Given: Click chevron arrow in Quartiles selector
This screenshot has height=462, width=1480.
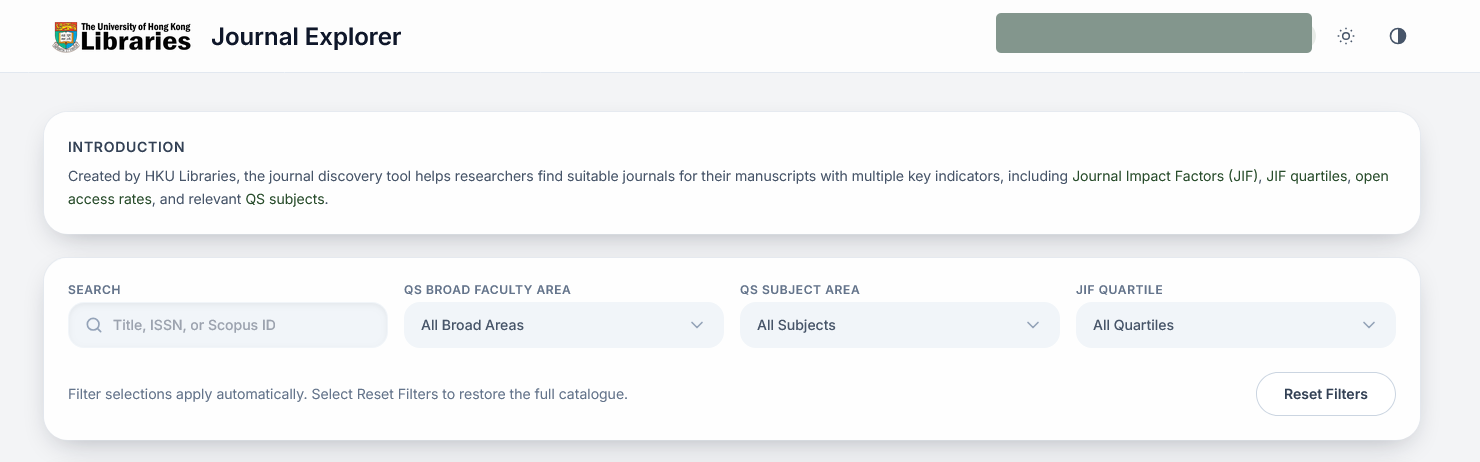Looking at the screenshot, I should [x=1369, y=325].
